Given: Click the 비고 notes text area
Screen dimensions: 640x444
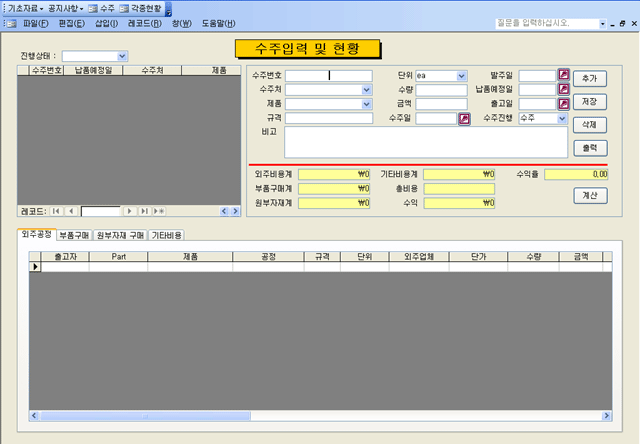Looking at the screenshot, I should pyautogui.click(x=426, y=142).
